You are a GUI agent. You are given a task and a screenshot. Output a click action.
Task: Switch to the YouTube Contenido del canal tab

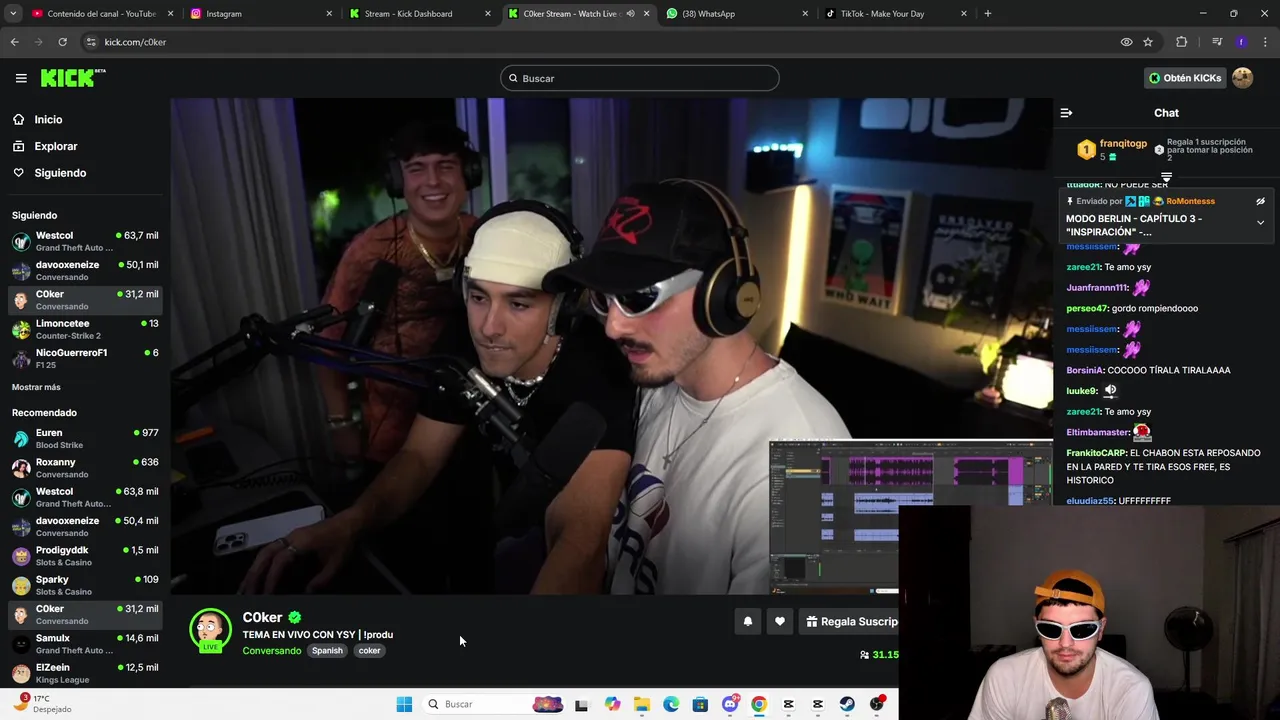[100, 14]
